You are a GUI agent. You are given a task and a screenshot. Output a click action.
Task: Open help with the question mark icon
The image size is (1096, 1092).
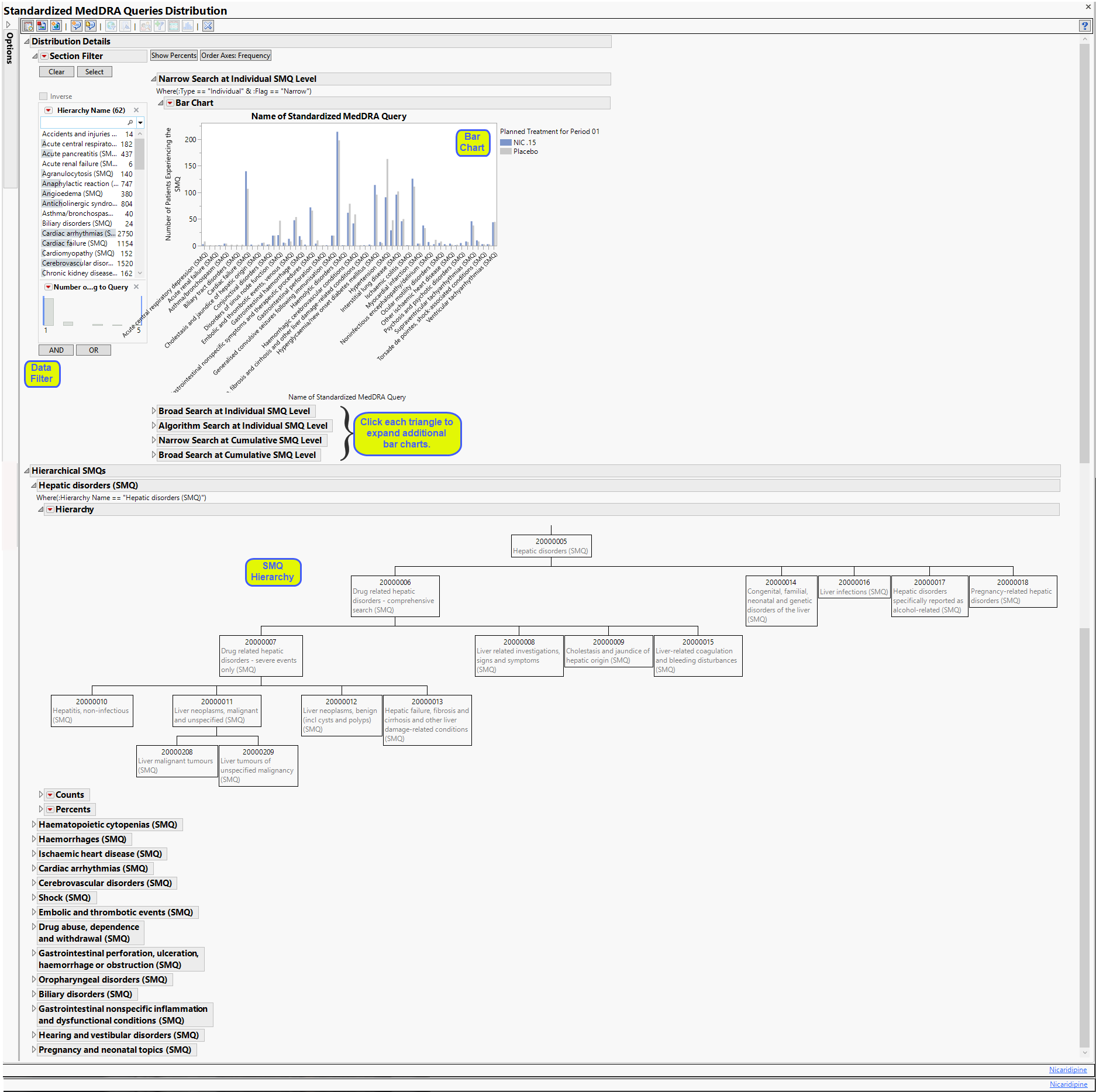pyautogui.click(x=1084, y=26)
